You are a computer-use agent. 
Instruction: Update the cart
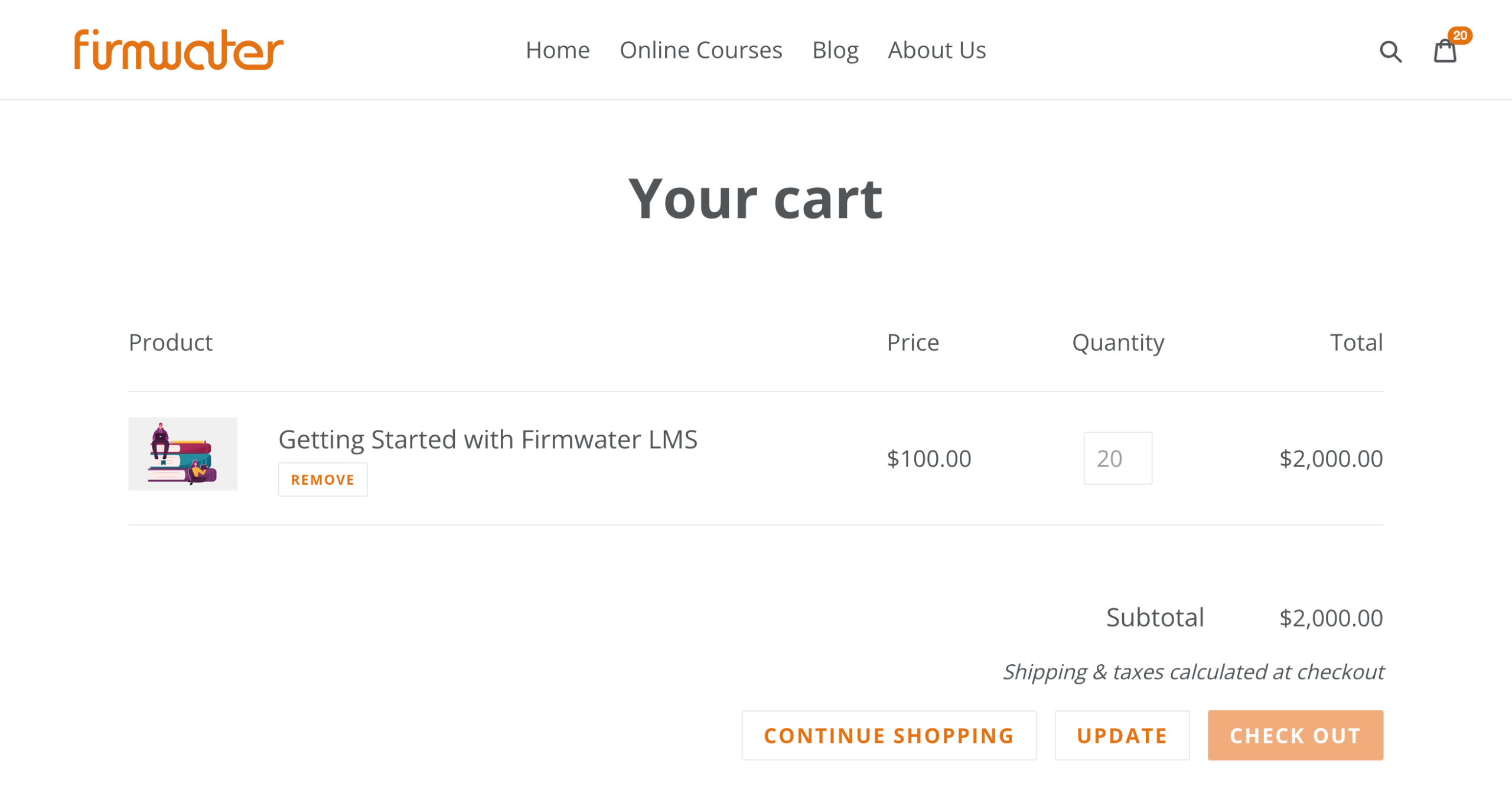click(1122, 735)
